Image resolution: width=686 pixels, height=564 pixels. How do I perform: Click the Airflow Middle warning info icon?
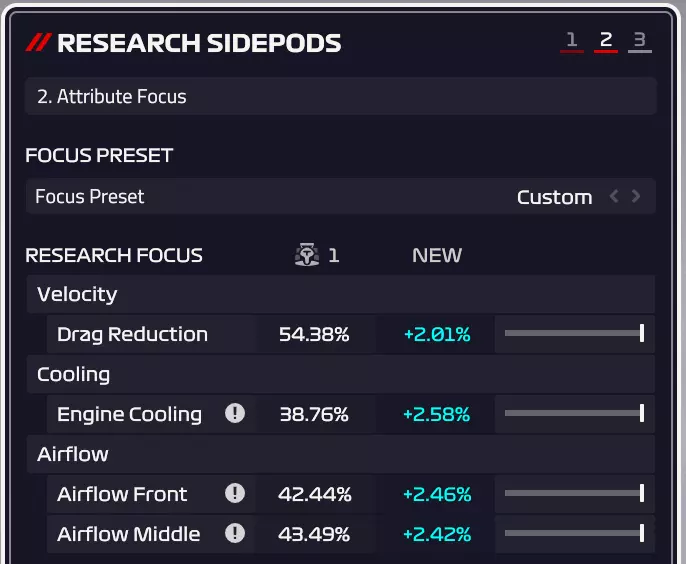tap(235, 534)
